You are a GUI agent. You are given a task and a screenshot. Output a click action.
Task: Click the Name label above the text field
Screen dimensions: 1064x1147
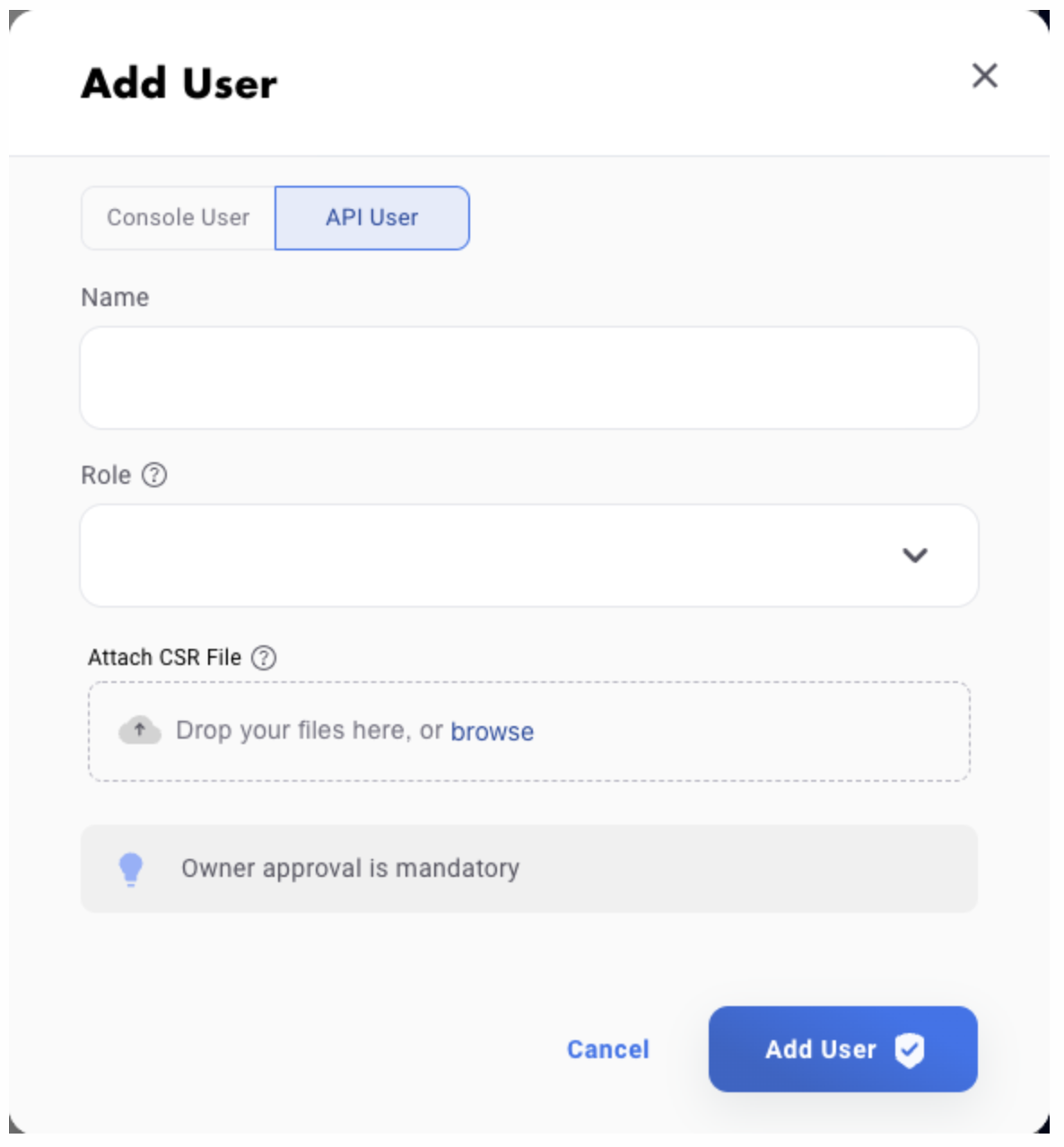click(x=116, y=297)
